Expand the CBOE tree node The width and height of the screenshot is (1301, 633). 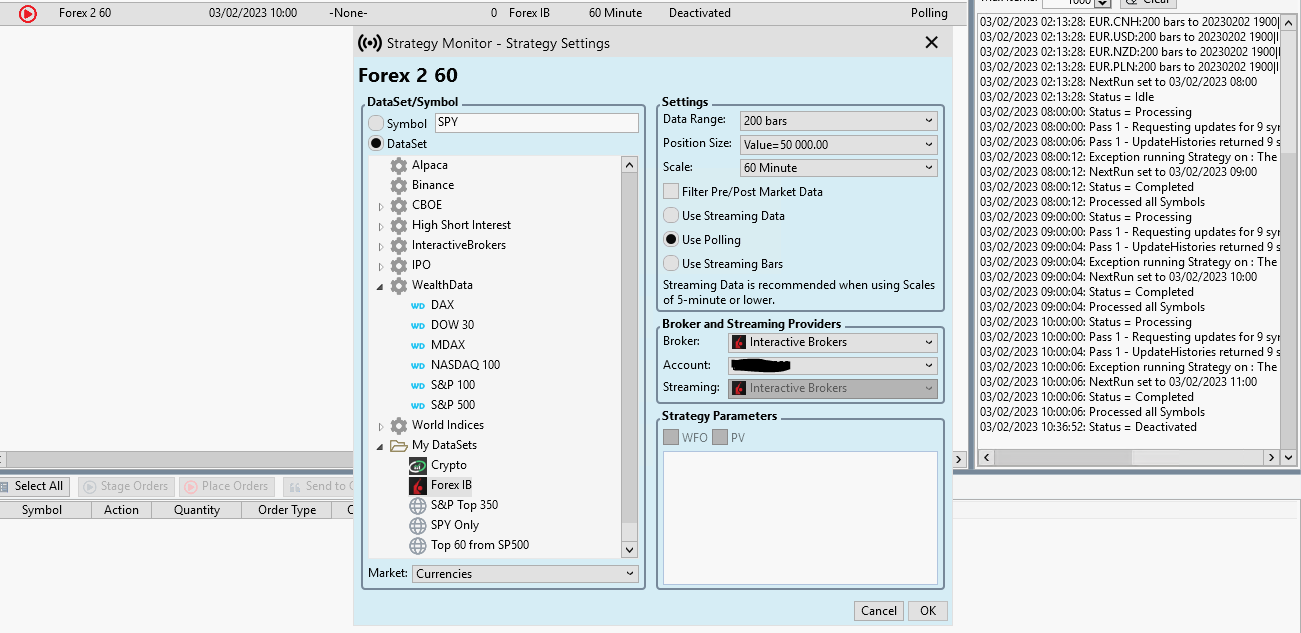pos(381,206)
